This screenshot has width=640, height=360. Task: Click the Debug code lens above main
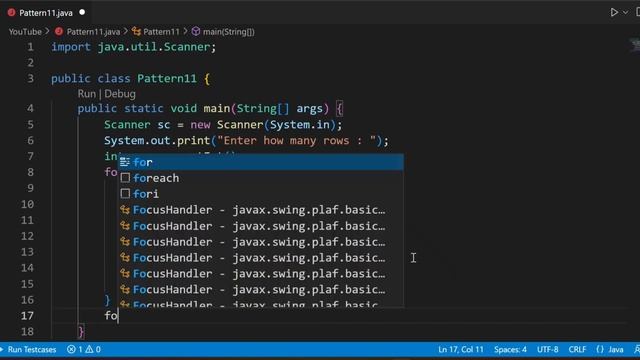(x=120, y=94)
